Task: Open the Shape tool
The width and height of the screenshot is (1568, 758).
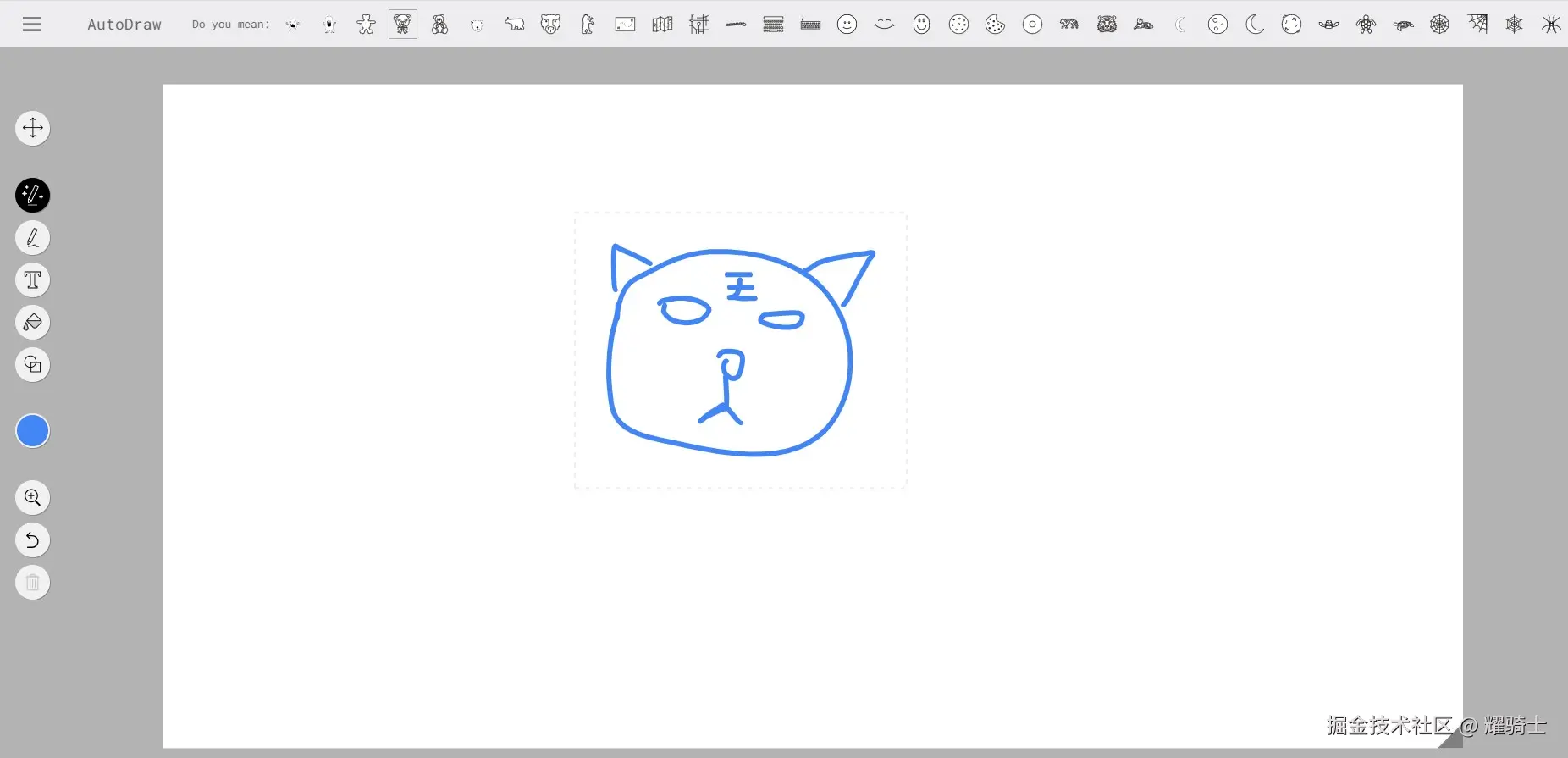Action: (x=33, y=365)
